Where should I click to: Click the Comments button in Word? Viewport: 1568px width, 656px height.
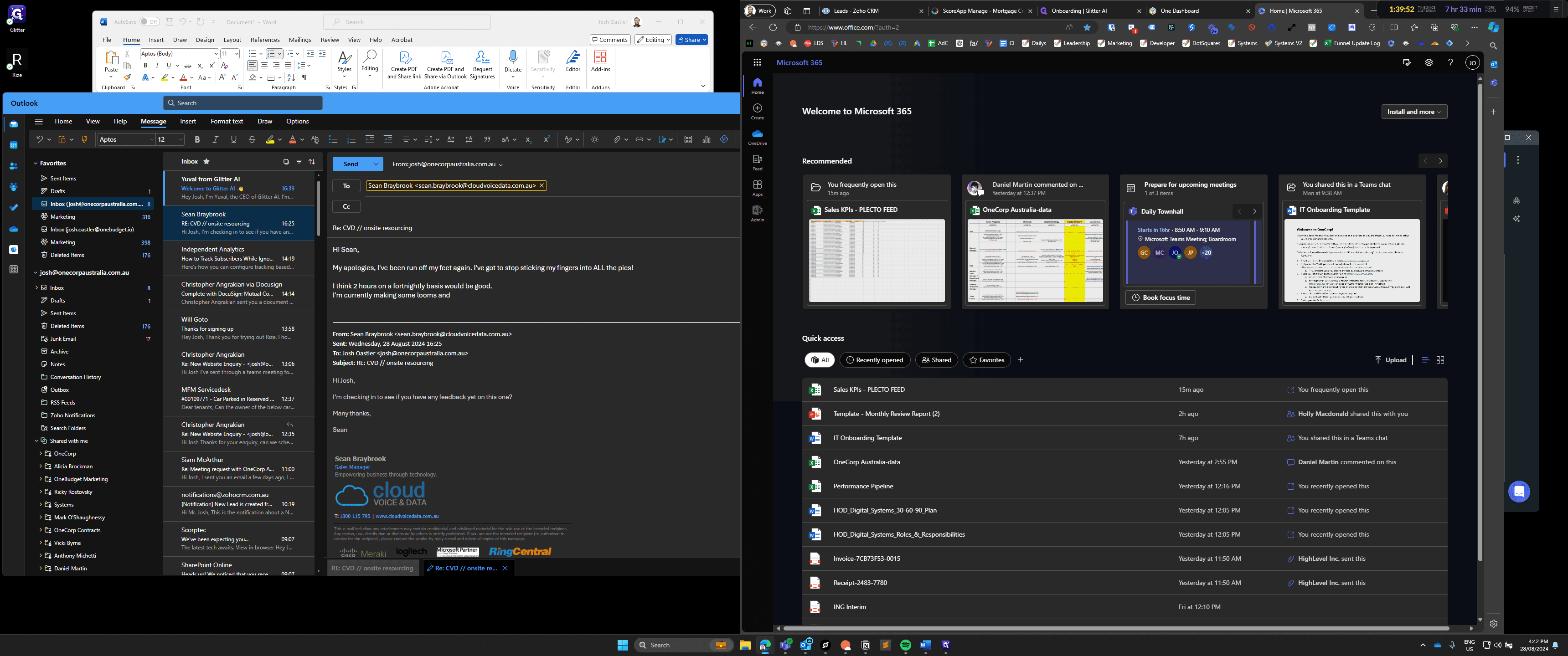coord(610,40)
